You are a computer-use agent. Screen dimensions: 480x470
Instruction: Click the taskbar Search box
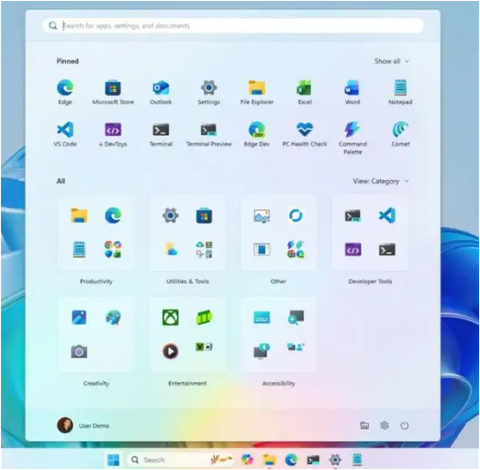(x=180, y=460)
